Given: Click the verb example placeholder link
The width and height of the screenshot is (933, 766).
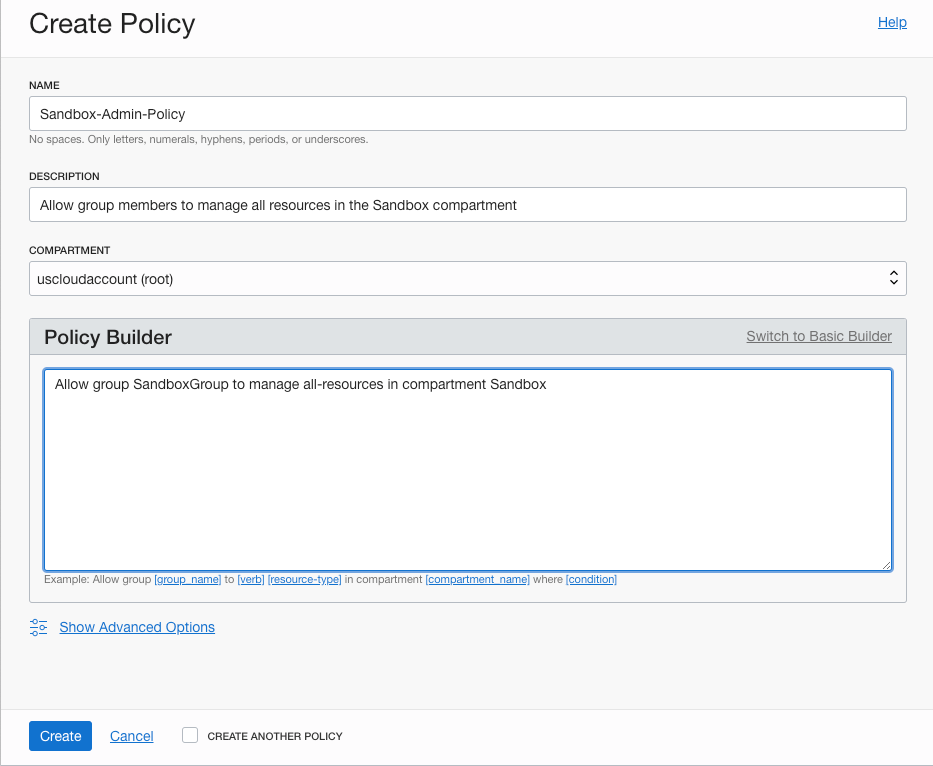Looking at the screenshot, I should pyautogui.click(x=250, y=579).
